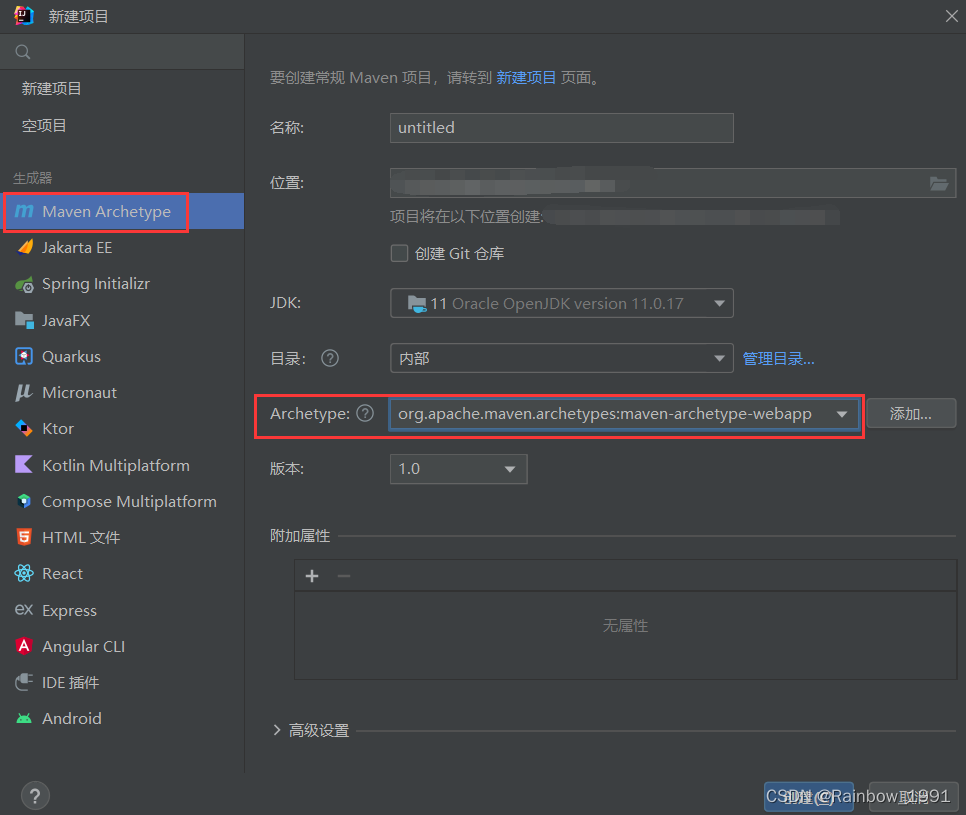Click the 名称 input containing untitled
The image size is (966, 815).
[x=561, y=128]
